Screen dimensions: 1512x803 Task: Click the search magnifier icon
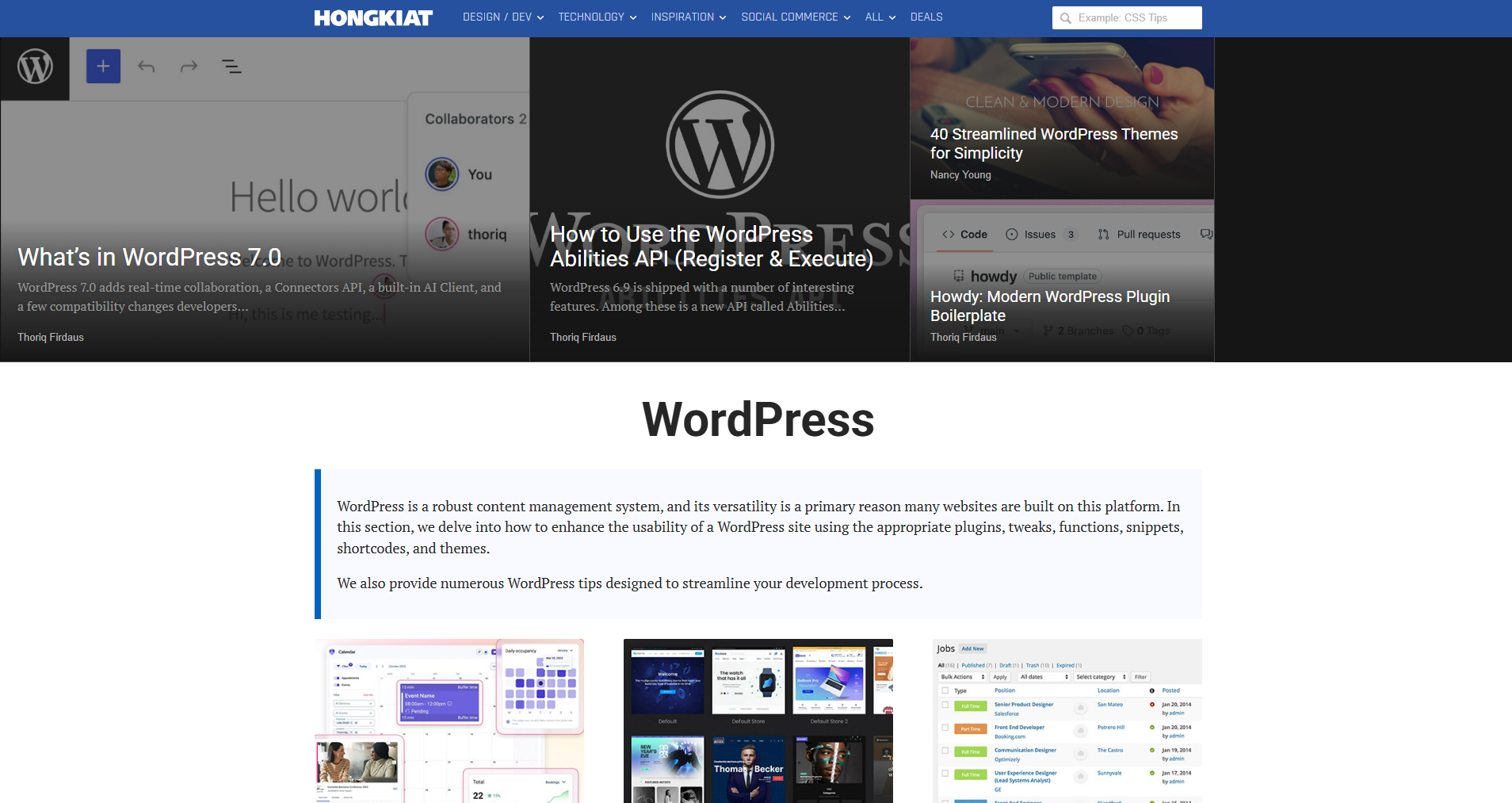1066,18
